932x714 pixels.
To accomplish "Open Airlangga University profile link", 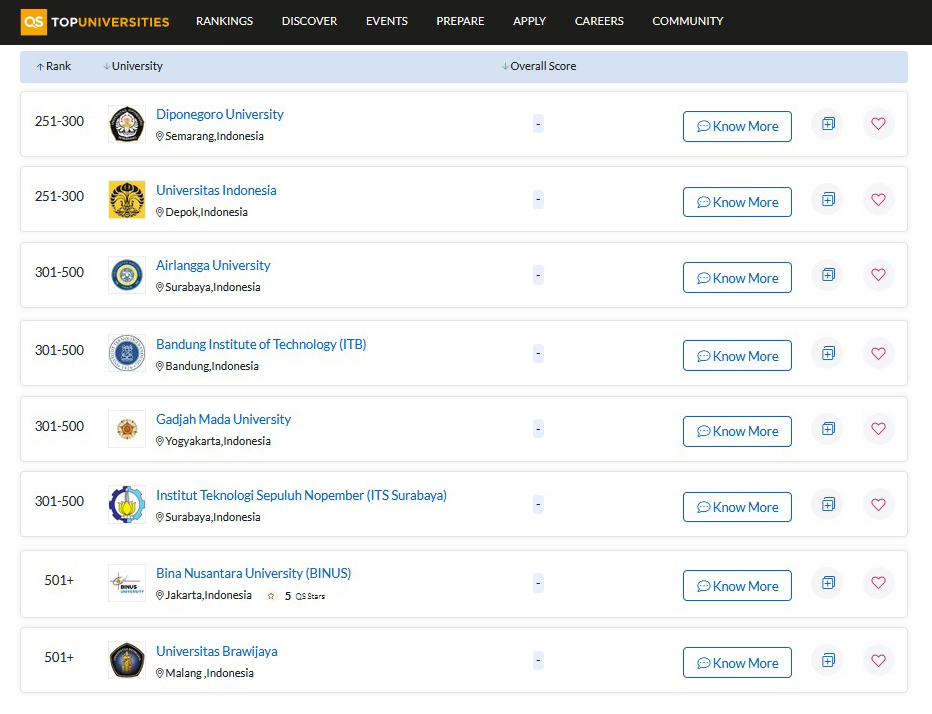I will click(213, 266).
